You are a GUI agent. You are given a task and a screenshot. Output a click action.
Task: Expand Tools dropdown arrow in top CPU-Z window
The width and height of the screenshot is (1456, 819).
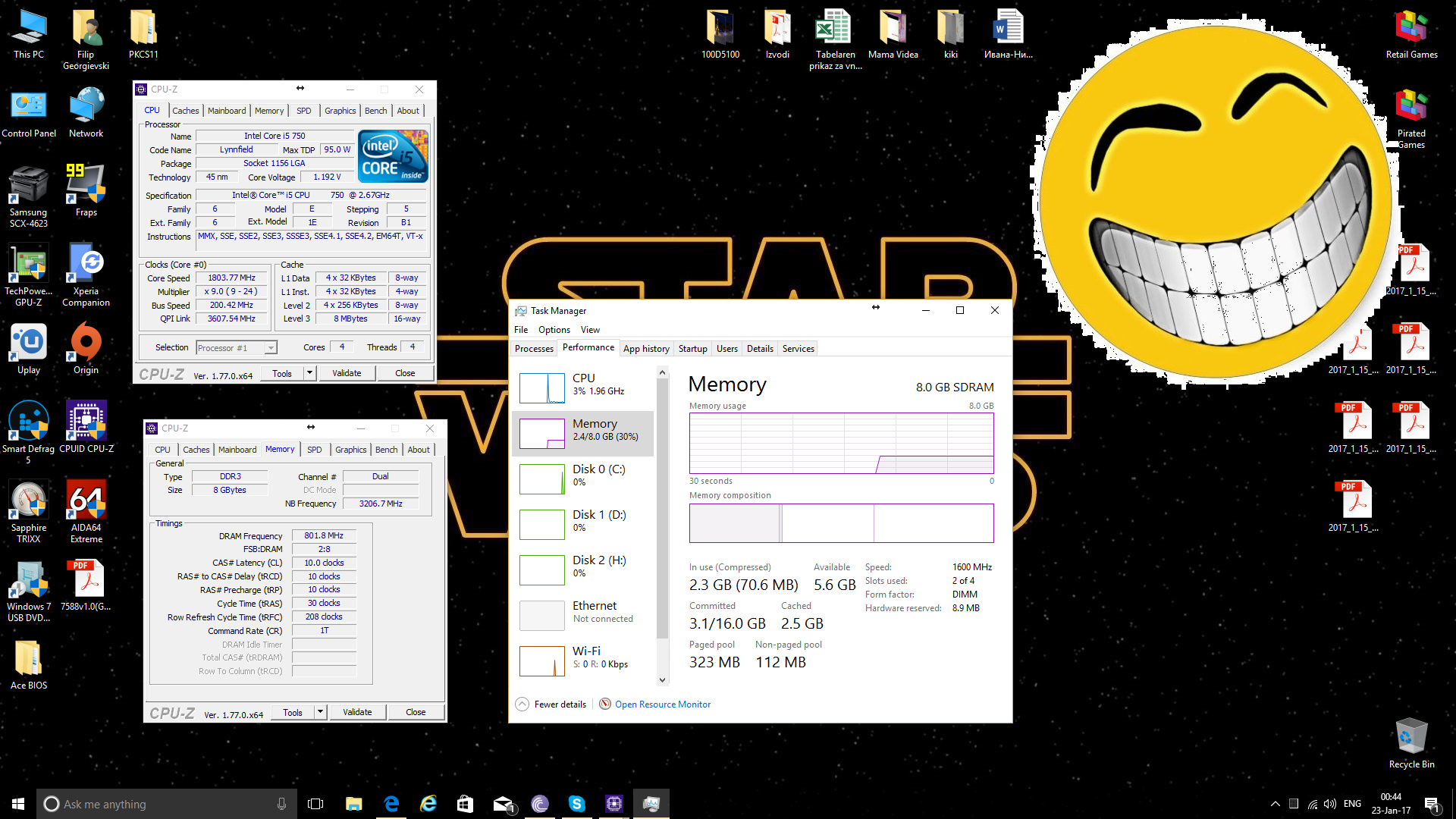[x=309, y=373]
